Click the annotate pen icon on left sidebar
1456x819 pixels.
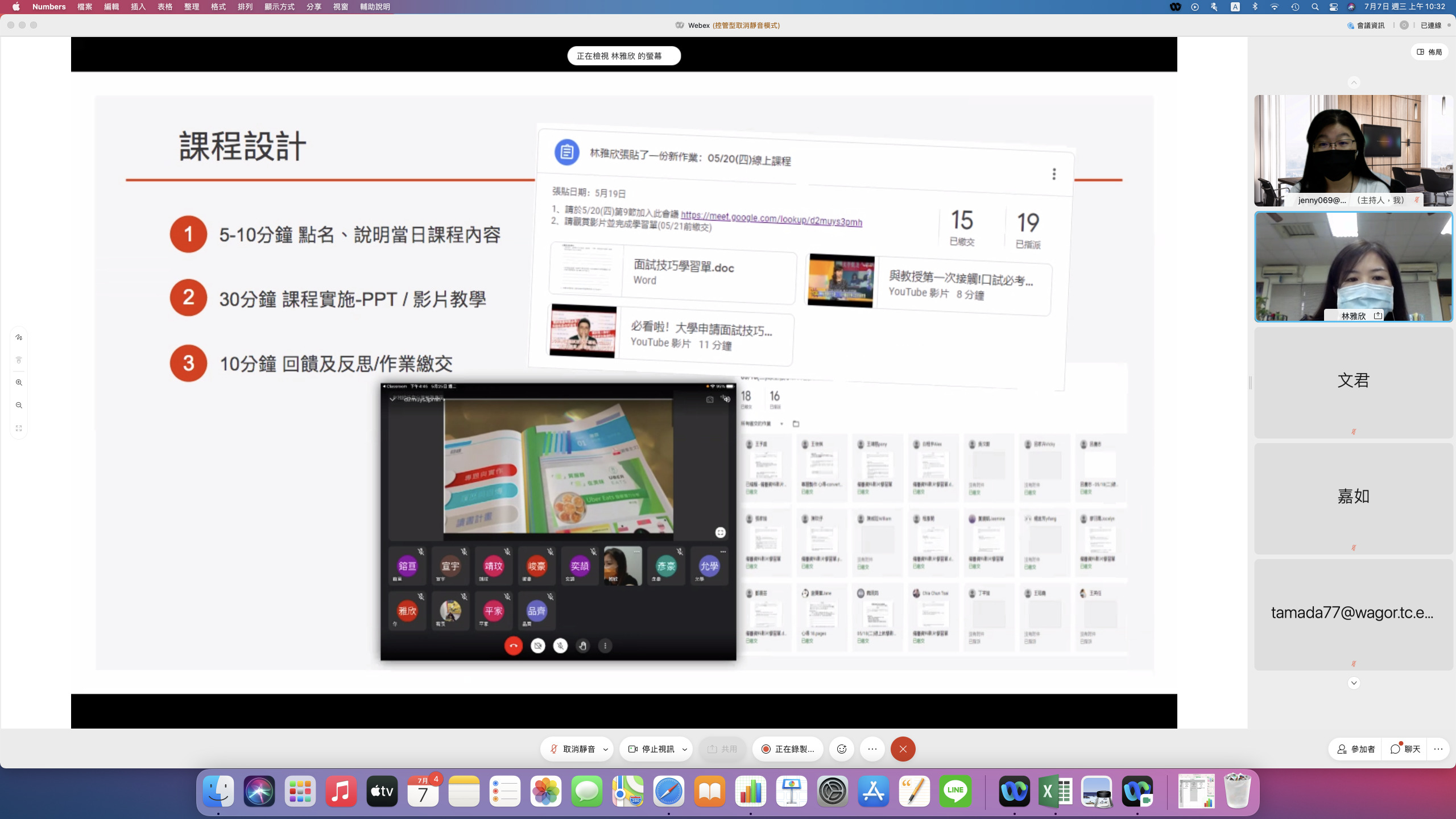pyautogui.click(x=19, y=337)
